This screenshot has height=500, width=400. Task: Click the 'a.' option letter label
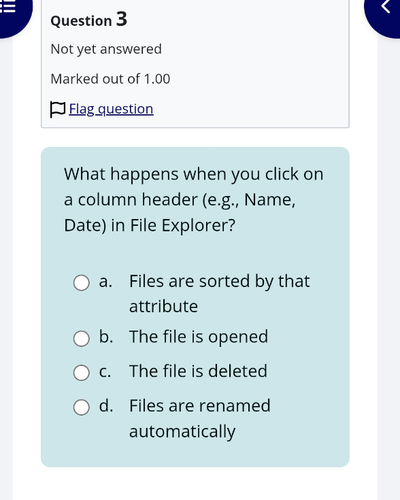[105, 282]
